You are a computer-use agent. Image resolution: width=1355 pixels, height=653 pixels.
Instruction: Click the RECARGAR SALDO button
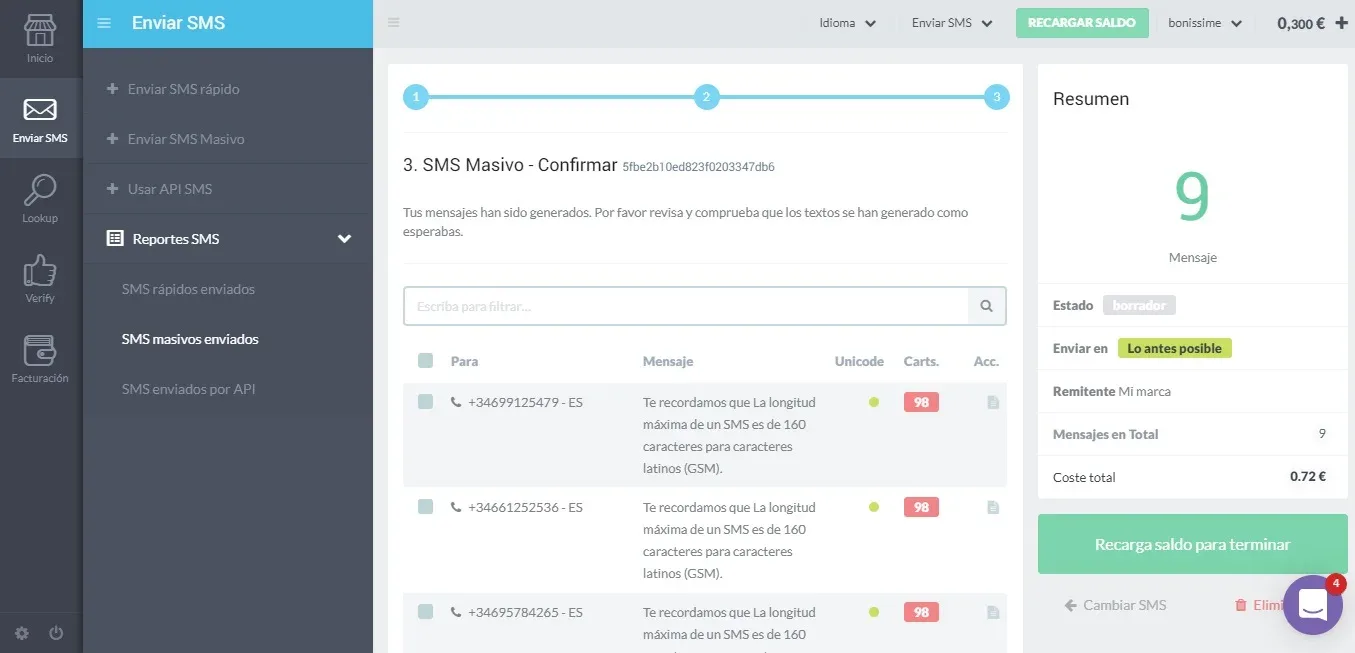(1082, 23)
